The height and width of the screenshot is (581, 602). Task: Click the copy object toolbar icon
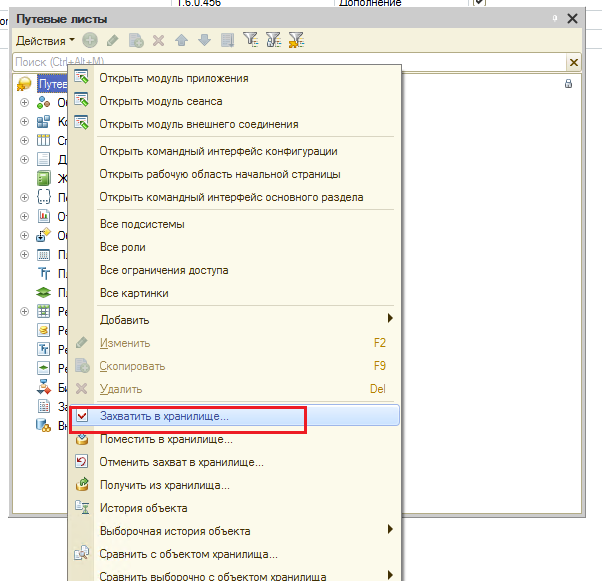click(136, 40)
